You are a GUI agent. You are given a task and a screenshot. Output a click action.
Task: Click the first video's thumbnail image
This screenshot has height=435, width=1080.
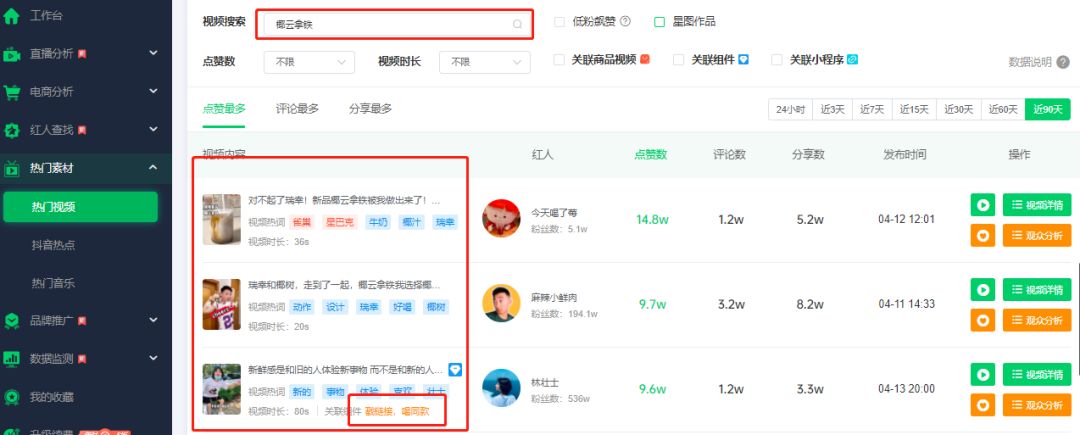[x=221, y=219]
